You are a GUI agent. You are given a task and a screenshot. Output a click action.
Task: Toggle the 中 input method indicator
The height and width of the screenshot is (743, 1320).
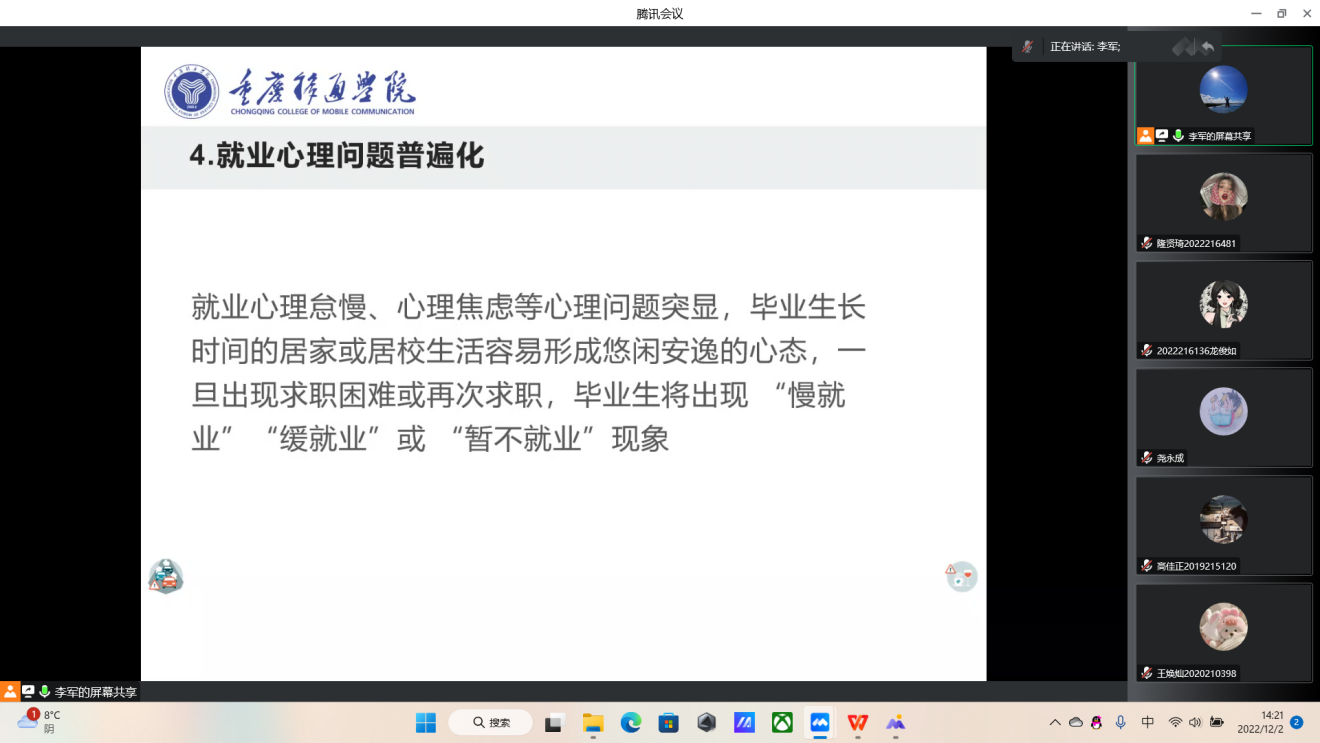pyautogui.click(x=1148, y=722)
